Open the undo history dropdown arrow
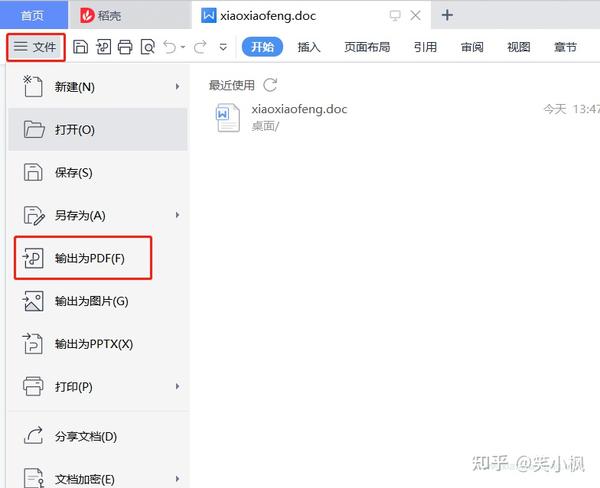The image size is (600, 488). coord(183,47)
